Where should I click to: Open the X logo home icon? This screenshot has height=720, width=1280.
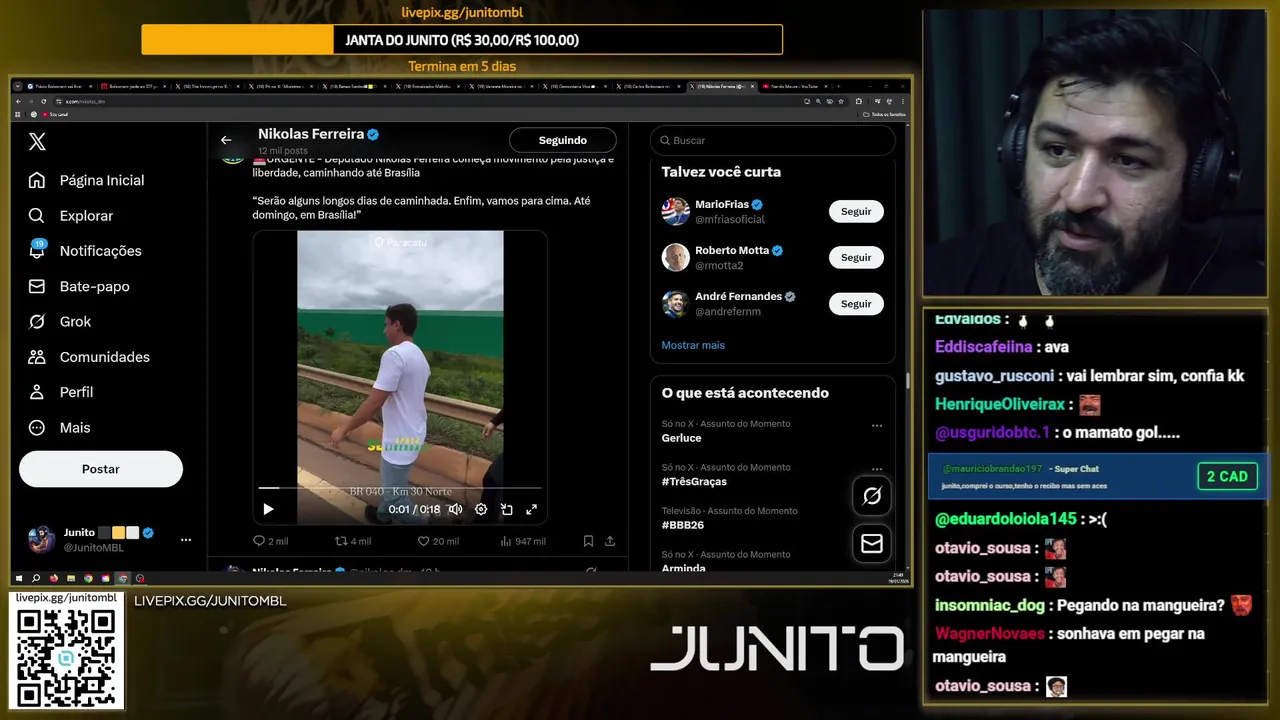pos(37,141)
